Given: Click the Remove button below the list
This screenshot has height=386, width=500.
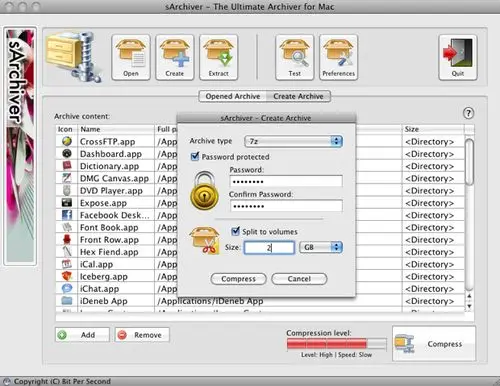Looking at the screenshot, I should [x=142, y=335].
